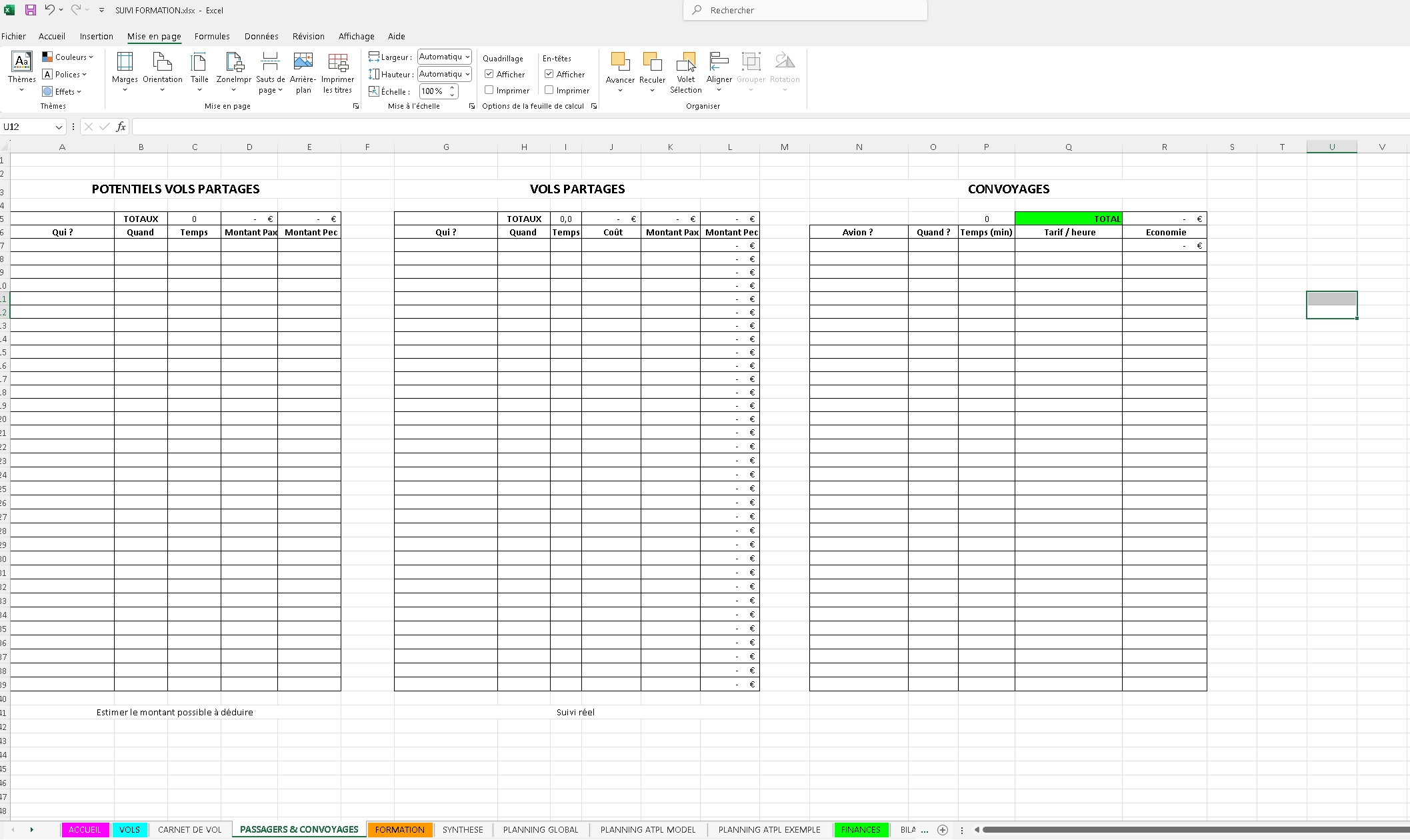Click the Arrière-plan background icon
The height and width of the screenshot is (840, 1410).
(303, 73)
